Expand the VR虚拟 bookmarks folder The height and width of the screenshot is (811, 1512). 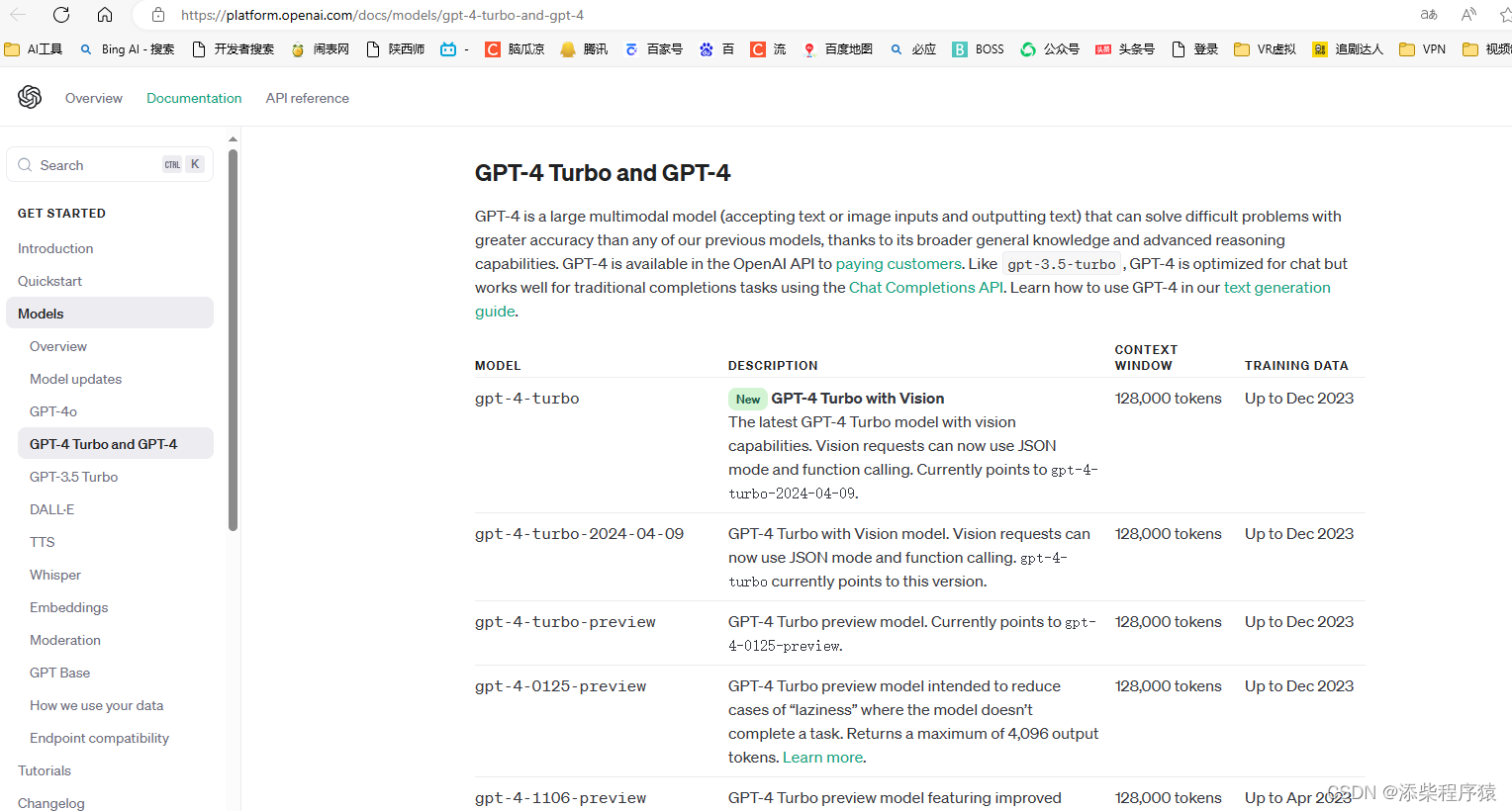pos(1265,49)
